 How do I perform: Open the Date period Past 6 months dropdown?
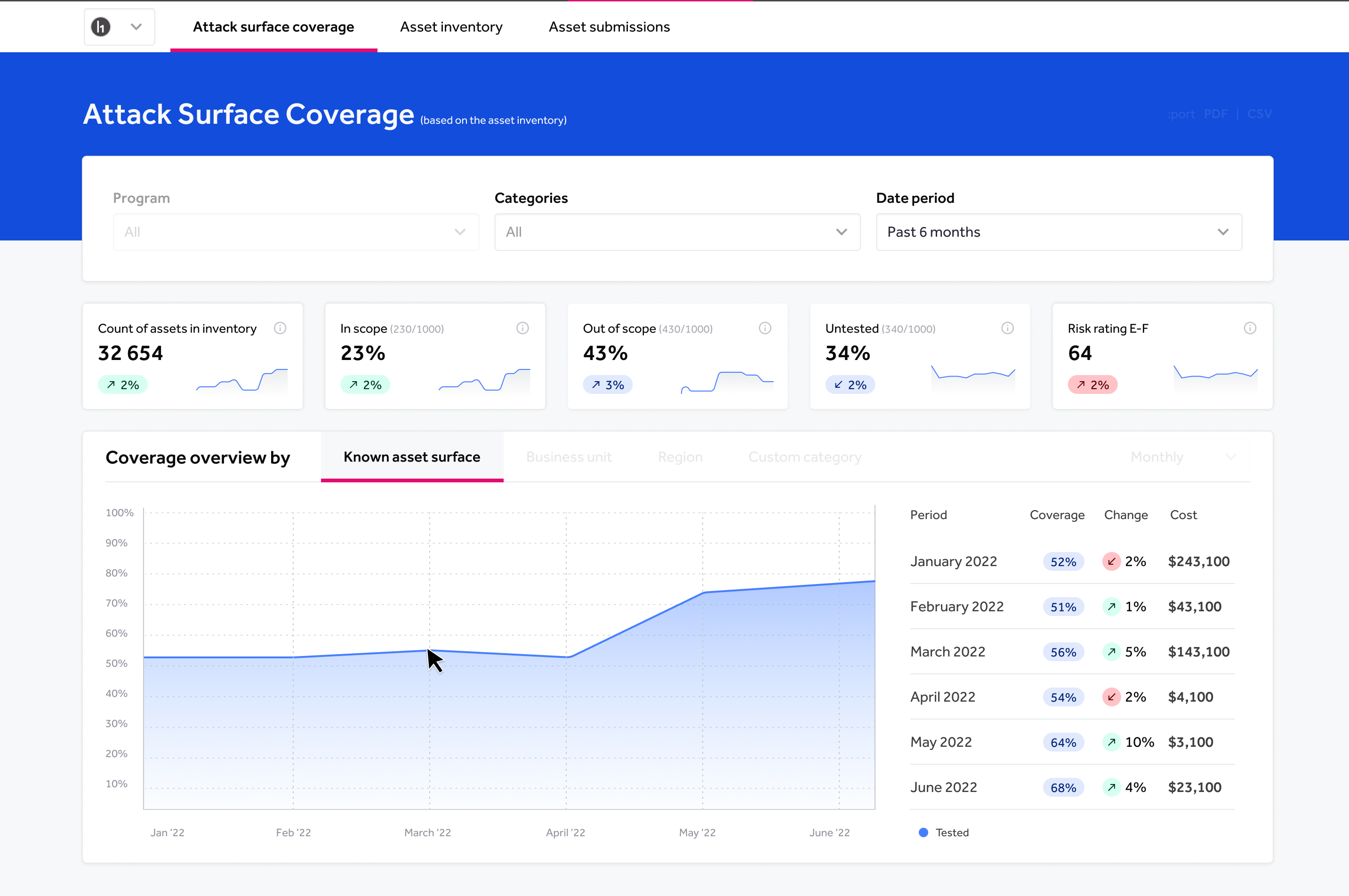tap(1059, 232)
